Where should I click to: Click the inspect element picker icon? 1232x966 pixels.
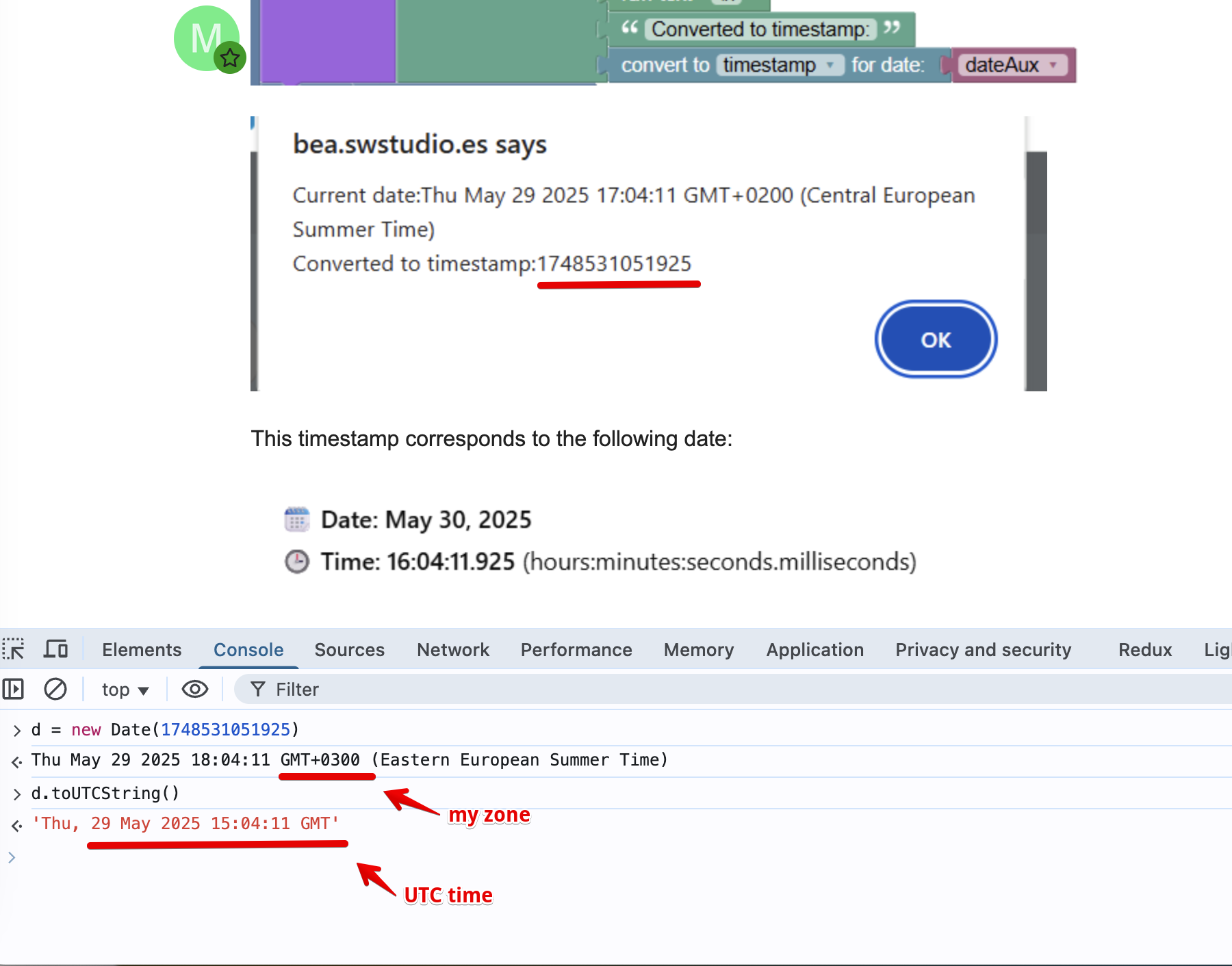(x=14, y=649)
